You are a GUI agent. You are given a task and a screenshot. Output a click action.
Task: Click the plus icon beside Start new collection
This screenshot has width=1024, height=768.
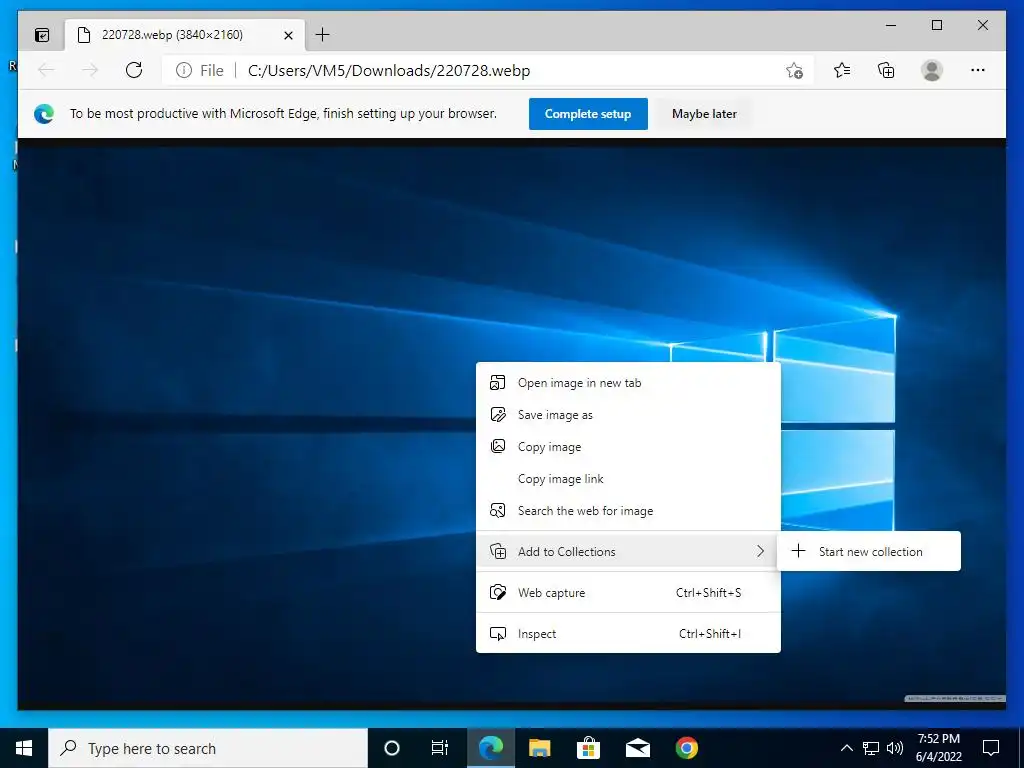click(798, 551)
